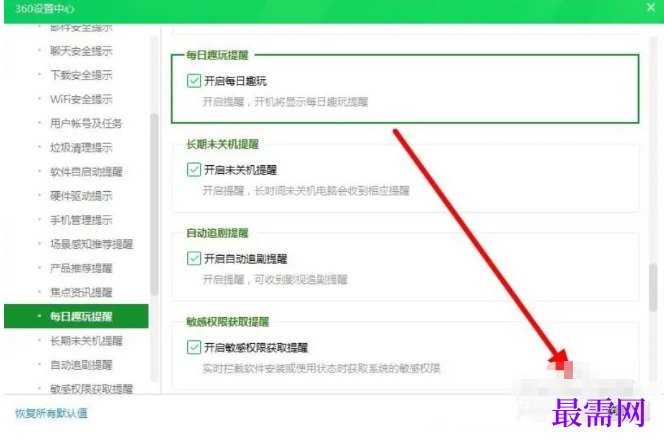The image size is (664, 444).
Task: Open 下载安全提示 settings
Action: pyautogui.click(x=81, y=75)
